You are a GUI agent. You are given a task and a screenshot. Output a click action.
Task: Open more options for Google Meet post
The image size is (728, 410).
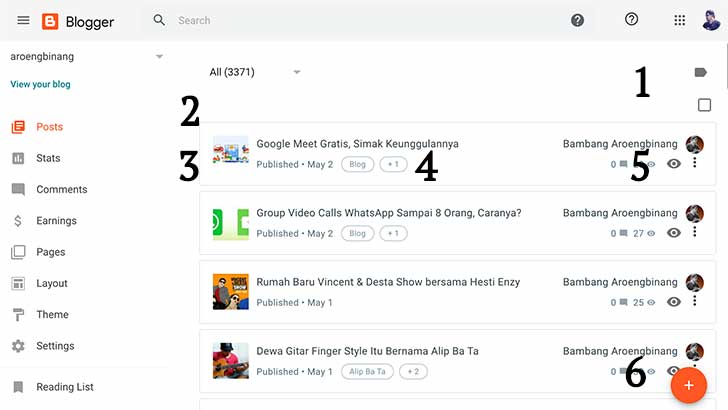[x=695, y=162]
